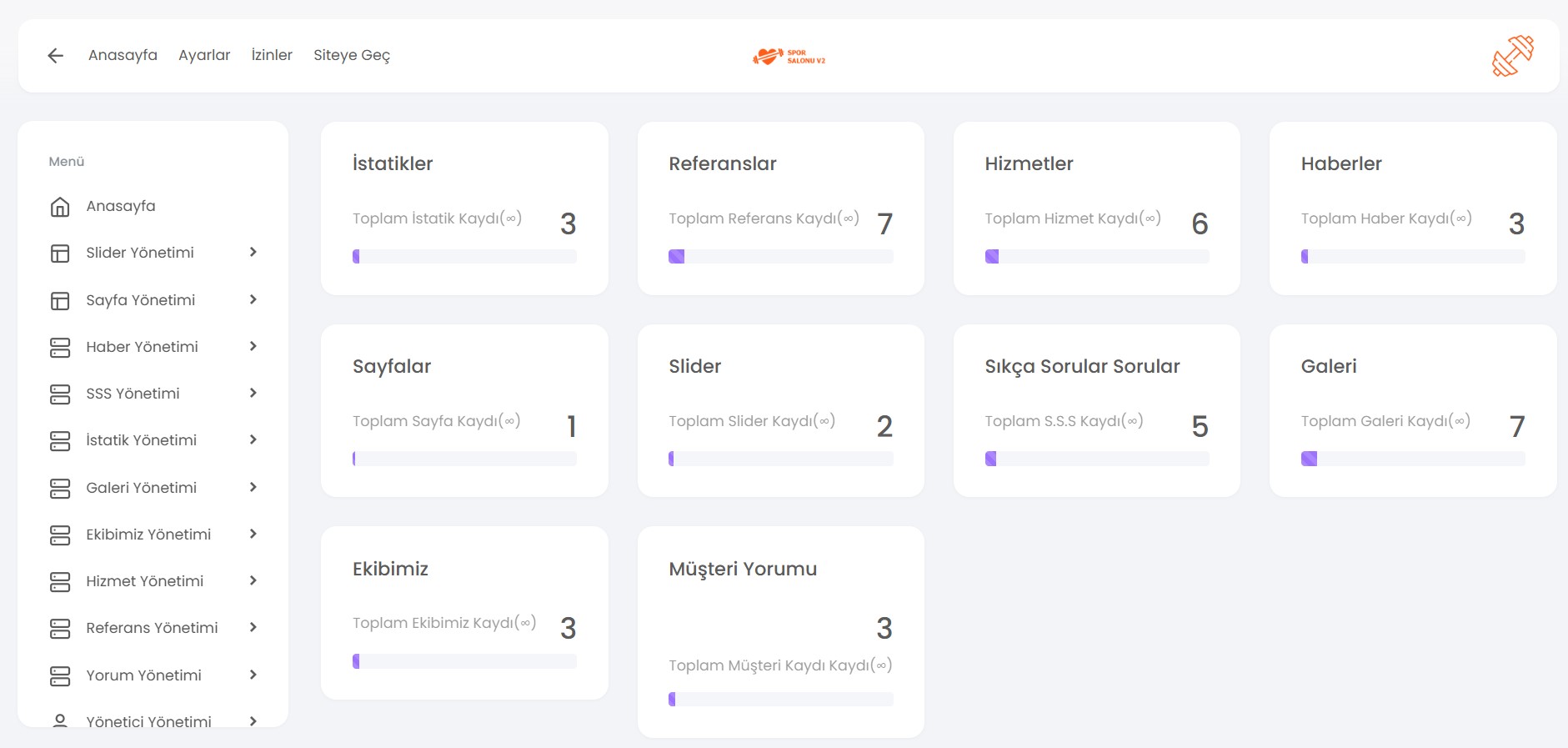
Task: Click the dumbbell profile icon top right
Action: coord(1512,56)
